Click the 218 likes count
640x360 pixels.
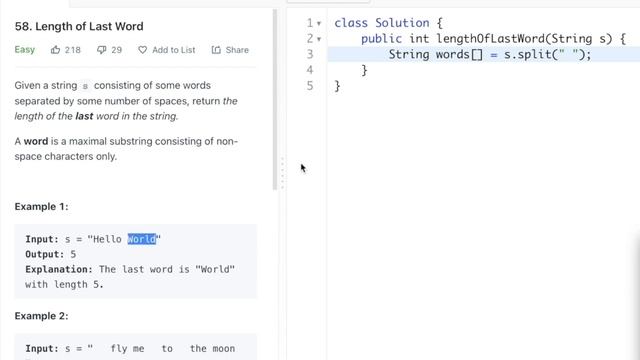(73, 50)
